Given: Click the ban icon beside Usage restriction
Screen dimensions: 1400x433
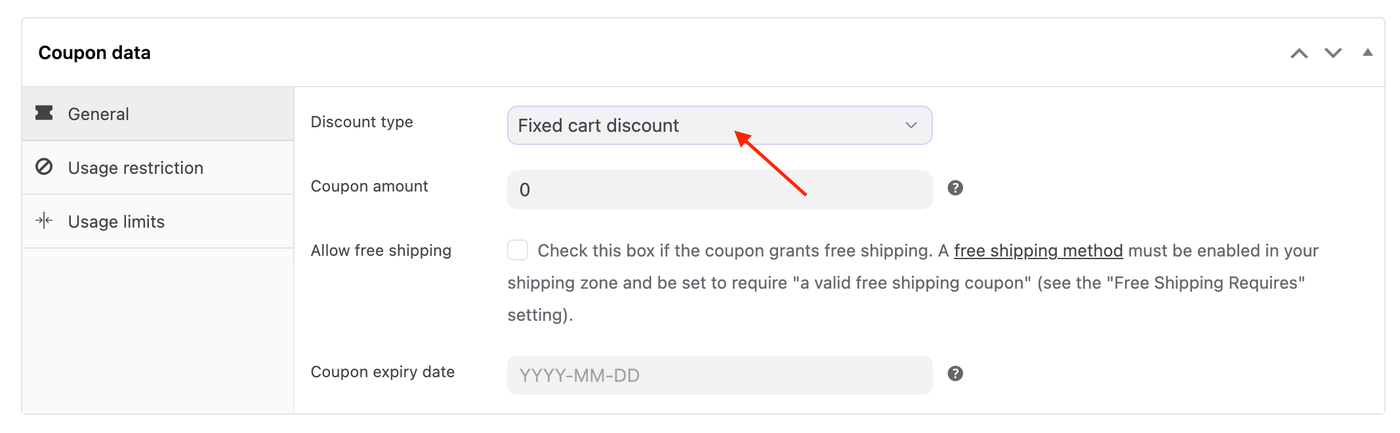Looking at the screenshot, I should tap(44, 168).
